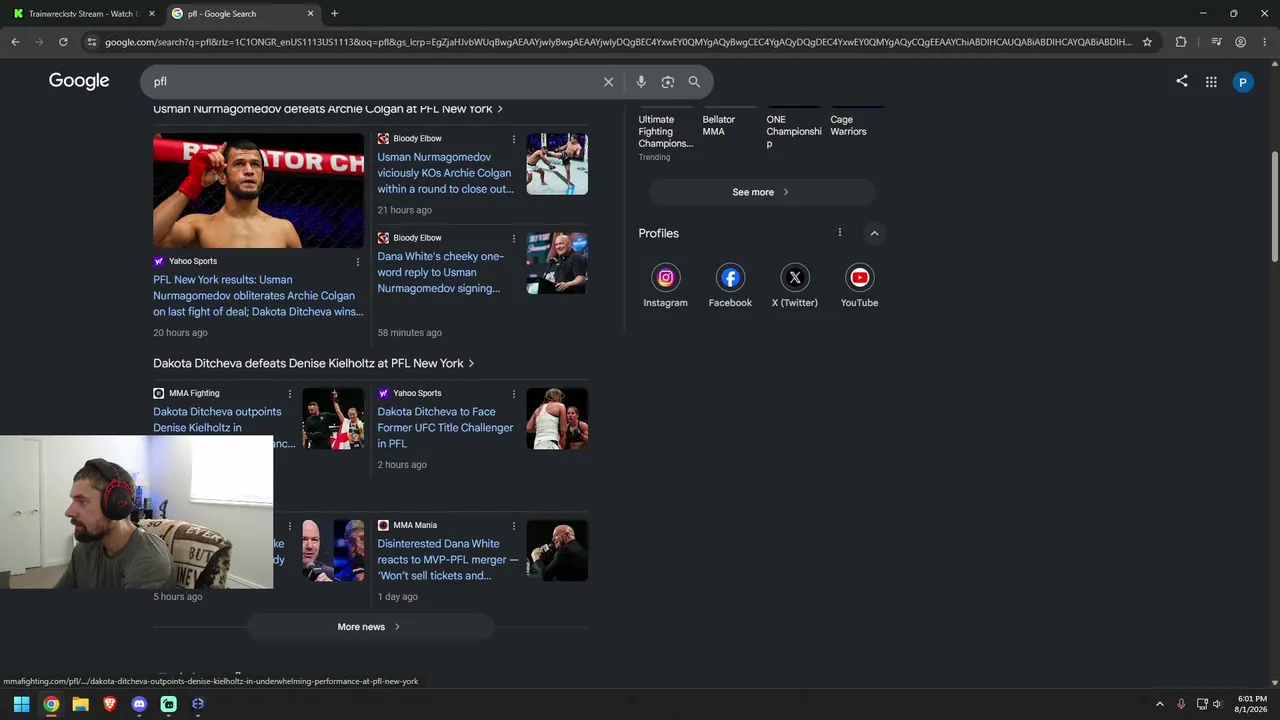Reload the current page
Image resolution: width=1280 pixels, height=720 pixels.
tap(63, 42)
